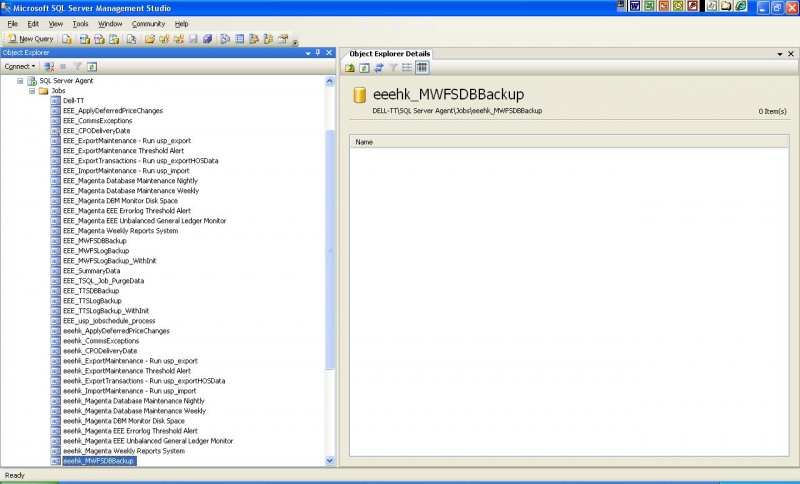
Task: Open a new Database Engine Query
Action: (x=66, y=39)
